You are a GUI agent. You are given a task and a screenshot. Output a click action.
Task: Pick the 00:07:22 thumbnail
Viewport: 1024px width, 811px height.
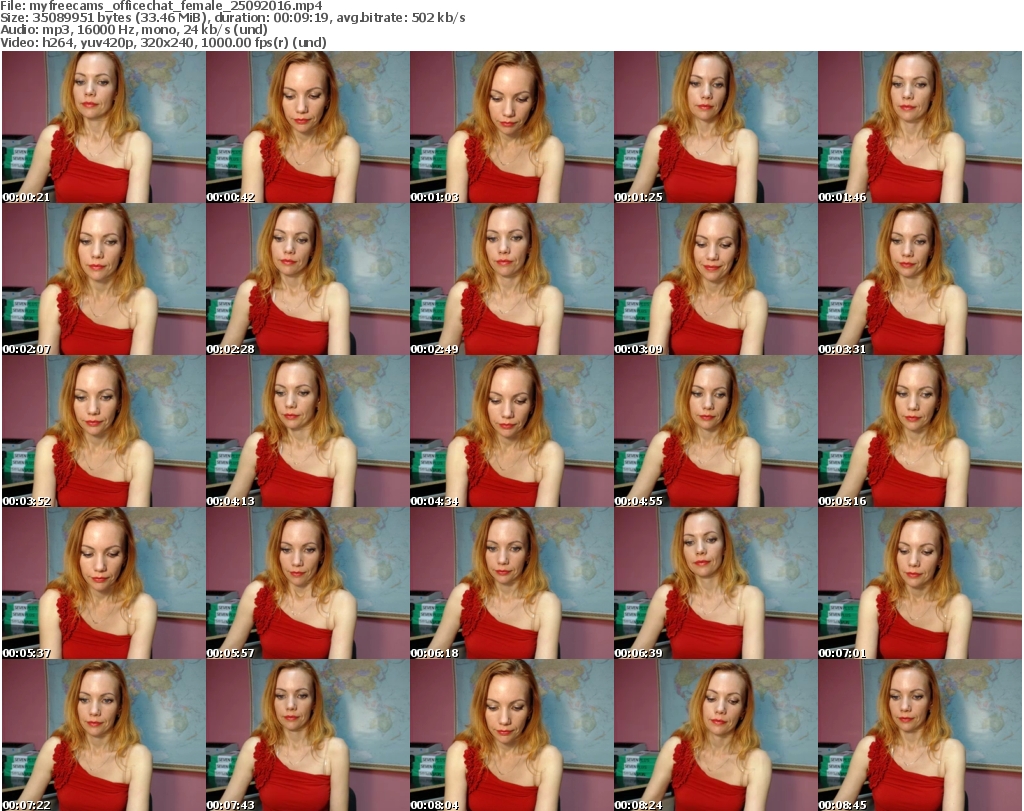coord(103,735)
